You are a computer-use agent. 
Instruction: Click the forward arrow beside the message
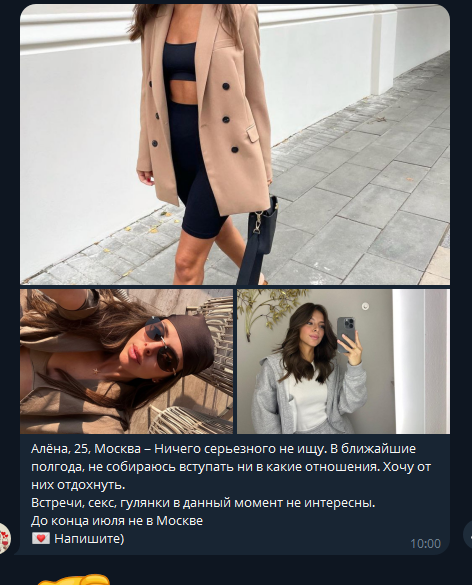tap(468, 534)
